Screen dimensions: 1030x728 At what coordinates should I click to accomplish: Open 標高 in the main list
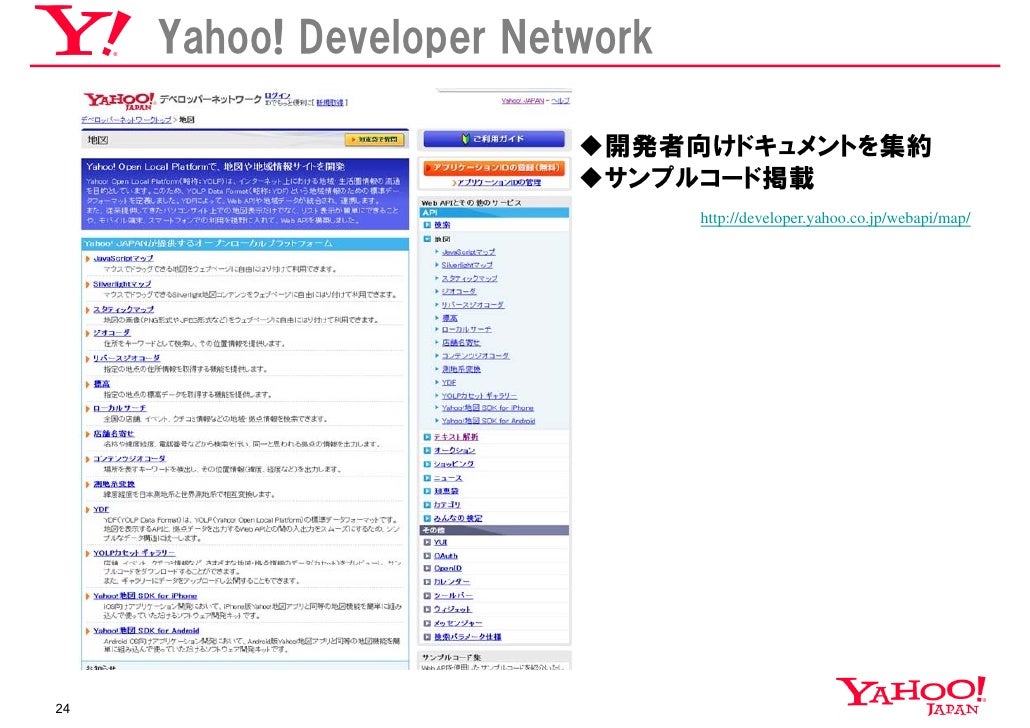tap(102, 384)
